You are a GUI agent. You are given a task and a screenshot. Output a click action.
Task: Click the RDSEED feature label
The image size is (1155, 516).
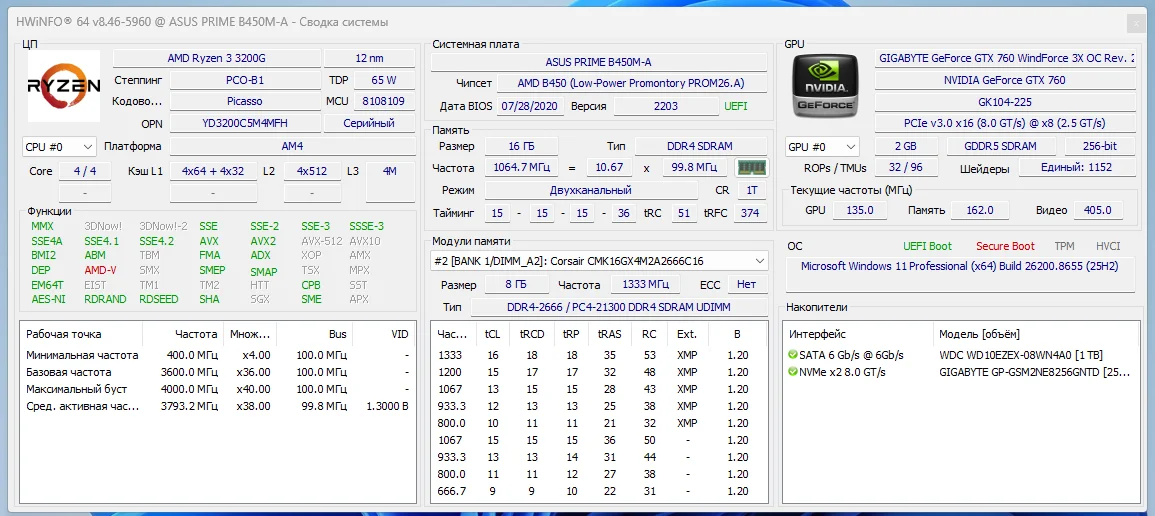[x=158, y=300]
